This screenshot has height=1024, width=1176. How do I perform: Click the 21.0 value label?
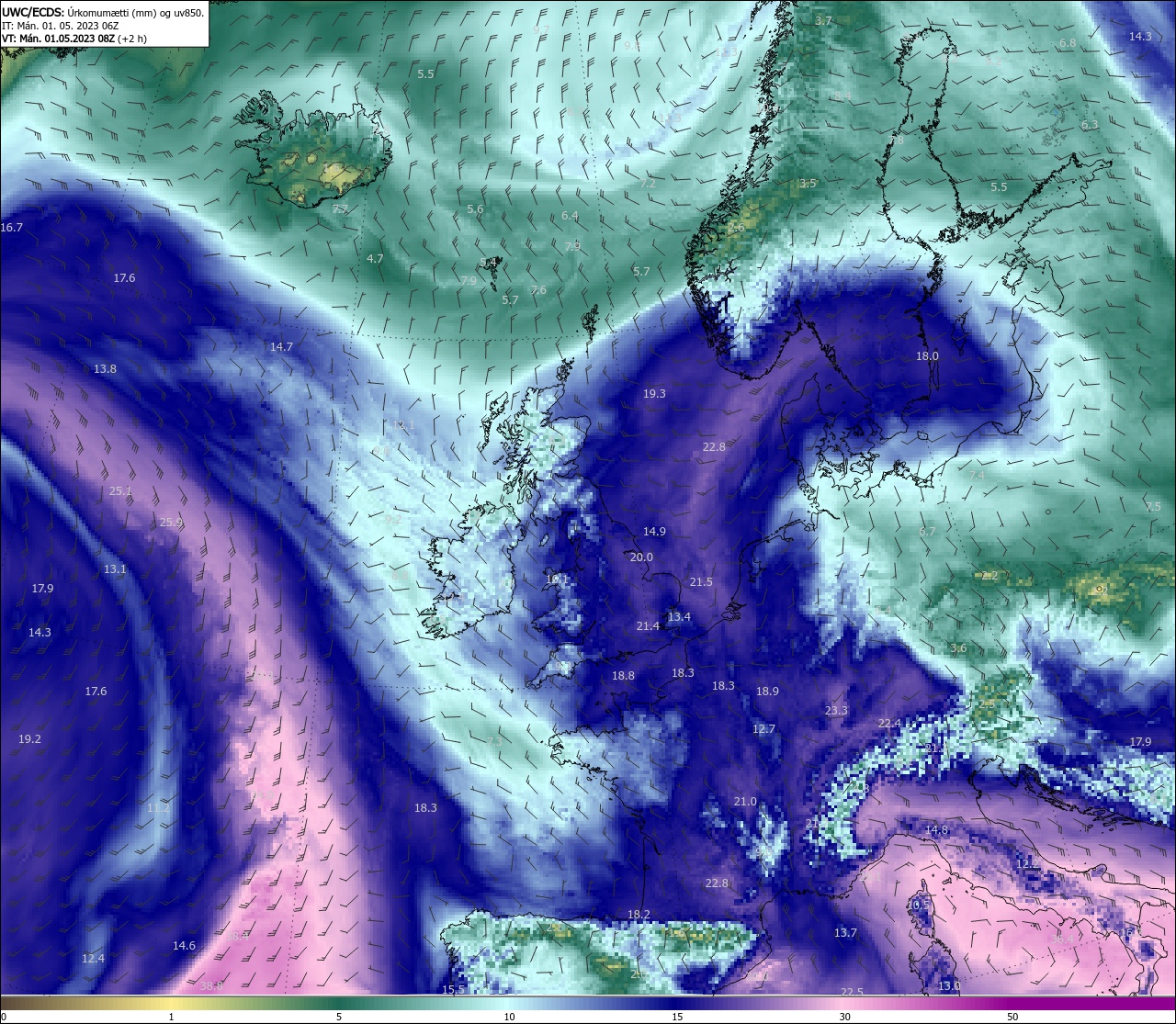coord(745,801)
